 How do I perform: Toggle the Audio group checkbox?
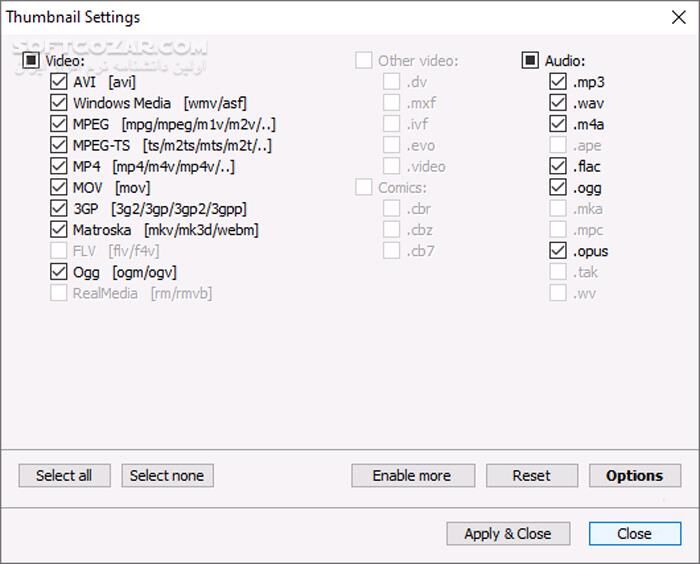click(530, 61)
